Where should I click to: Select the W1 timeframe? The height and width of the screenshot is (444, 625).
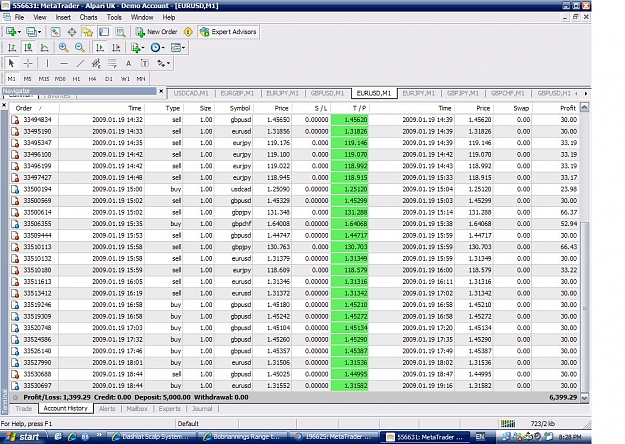[125, 79]
